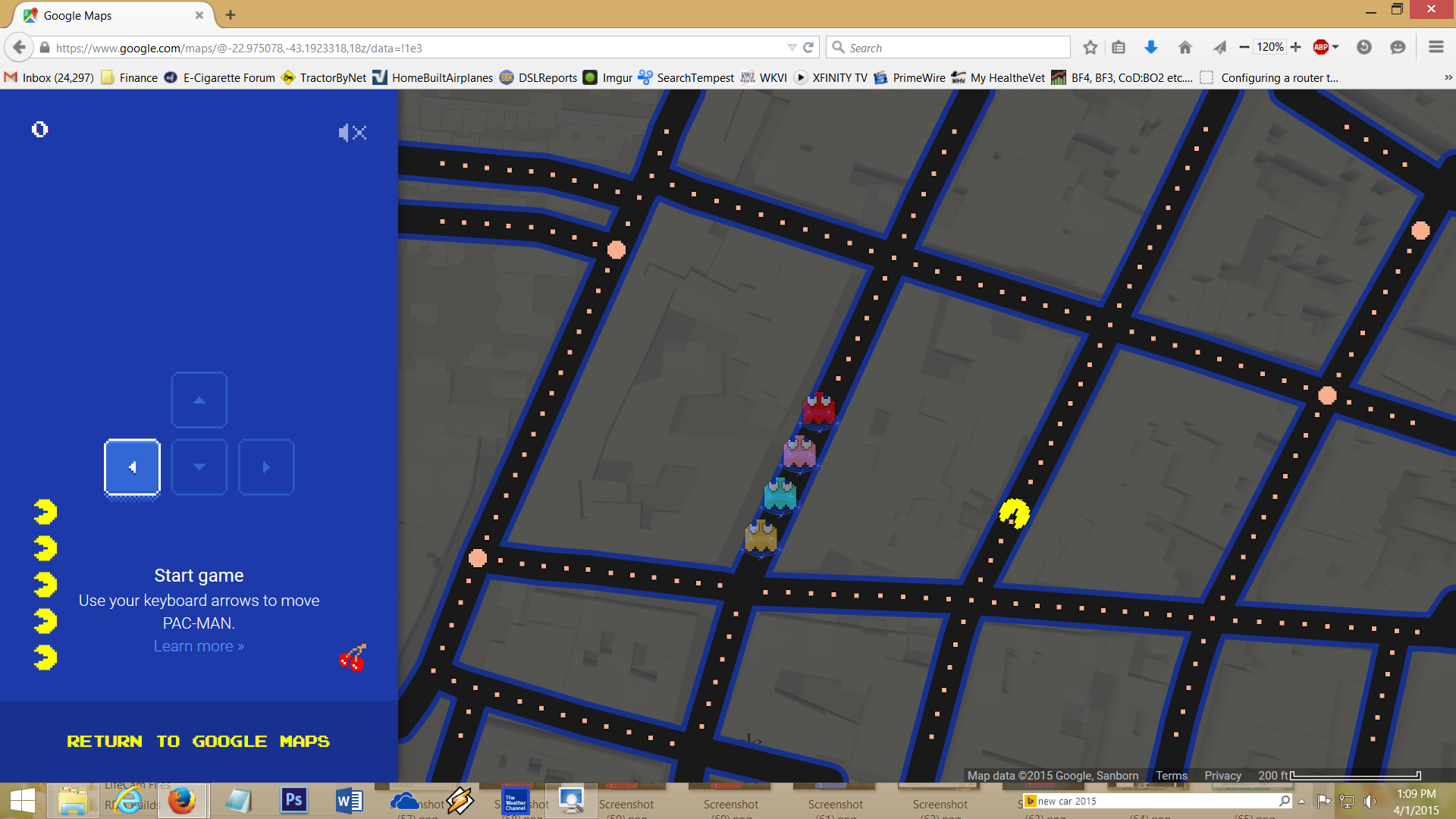The image size is (1456, 819).
Task: Click the Learn more link
Action: 199,646
